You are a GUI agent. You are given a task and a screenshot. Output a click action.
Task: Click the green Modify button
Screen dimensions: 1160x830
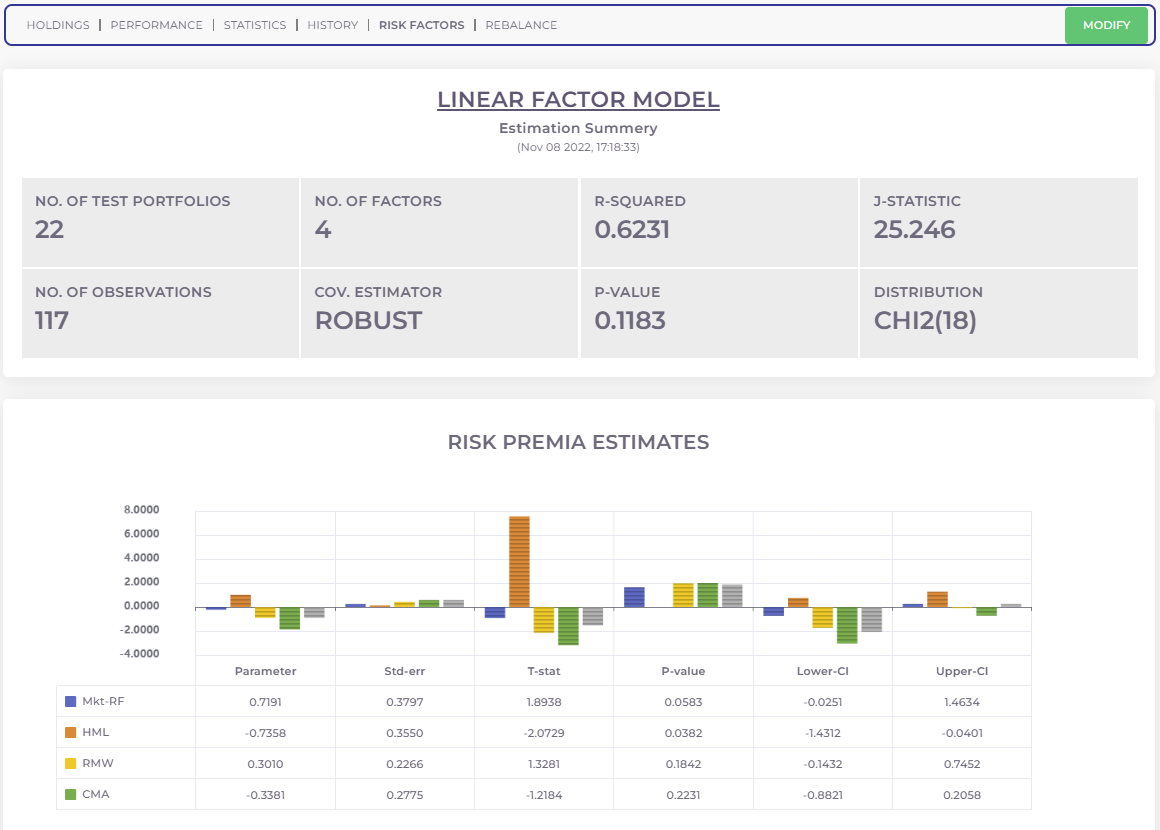[1106, 25]
